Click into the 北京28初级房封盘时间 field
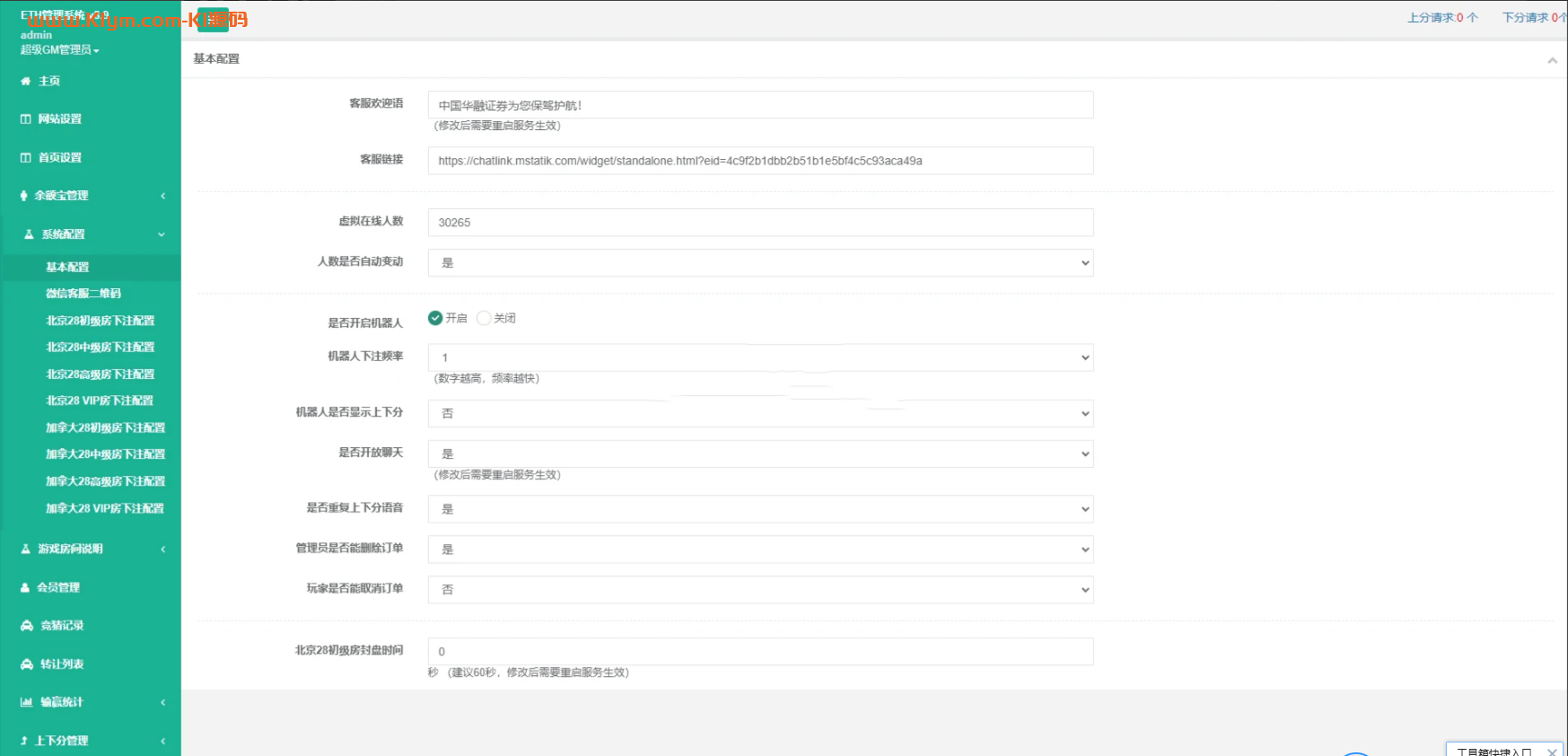This screenshot has height=756, width=1568. [760, 652]
